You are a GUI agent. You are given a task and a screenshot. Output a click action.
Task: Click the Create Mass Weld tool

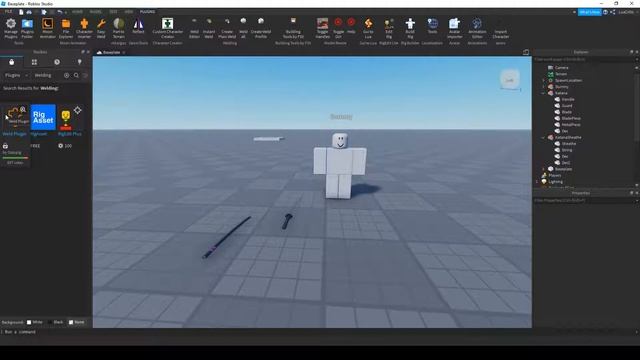(x=227, y=28)
